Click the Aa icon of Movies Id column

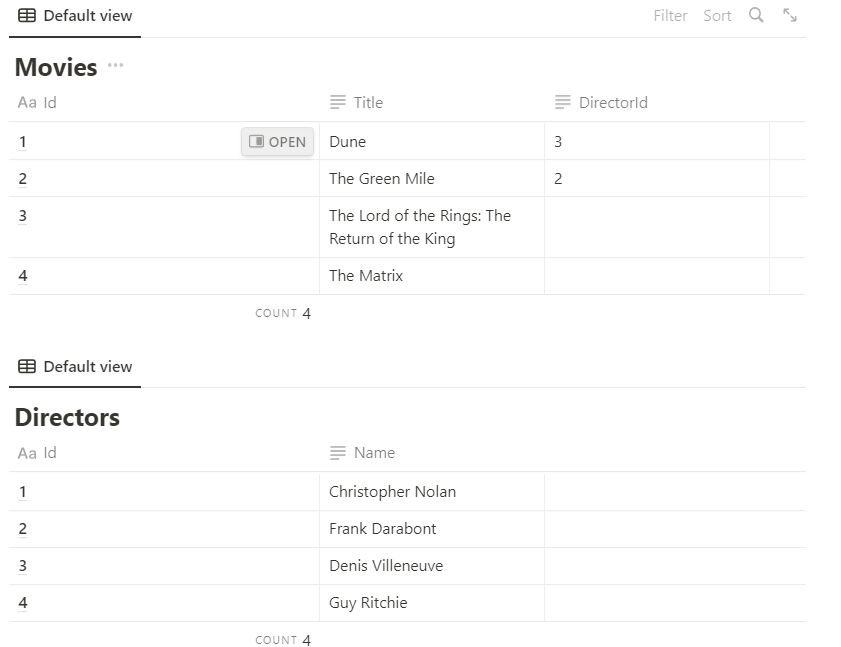point(27,103)
